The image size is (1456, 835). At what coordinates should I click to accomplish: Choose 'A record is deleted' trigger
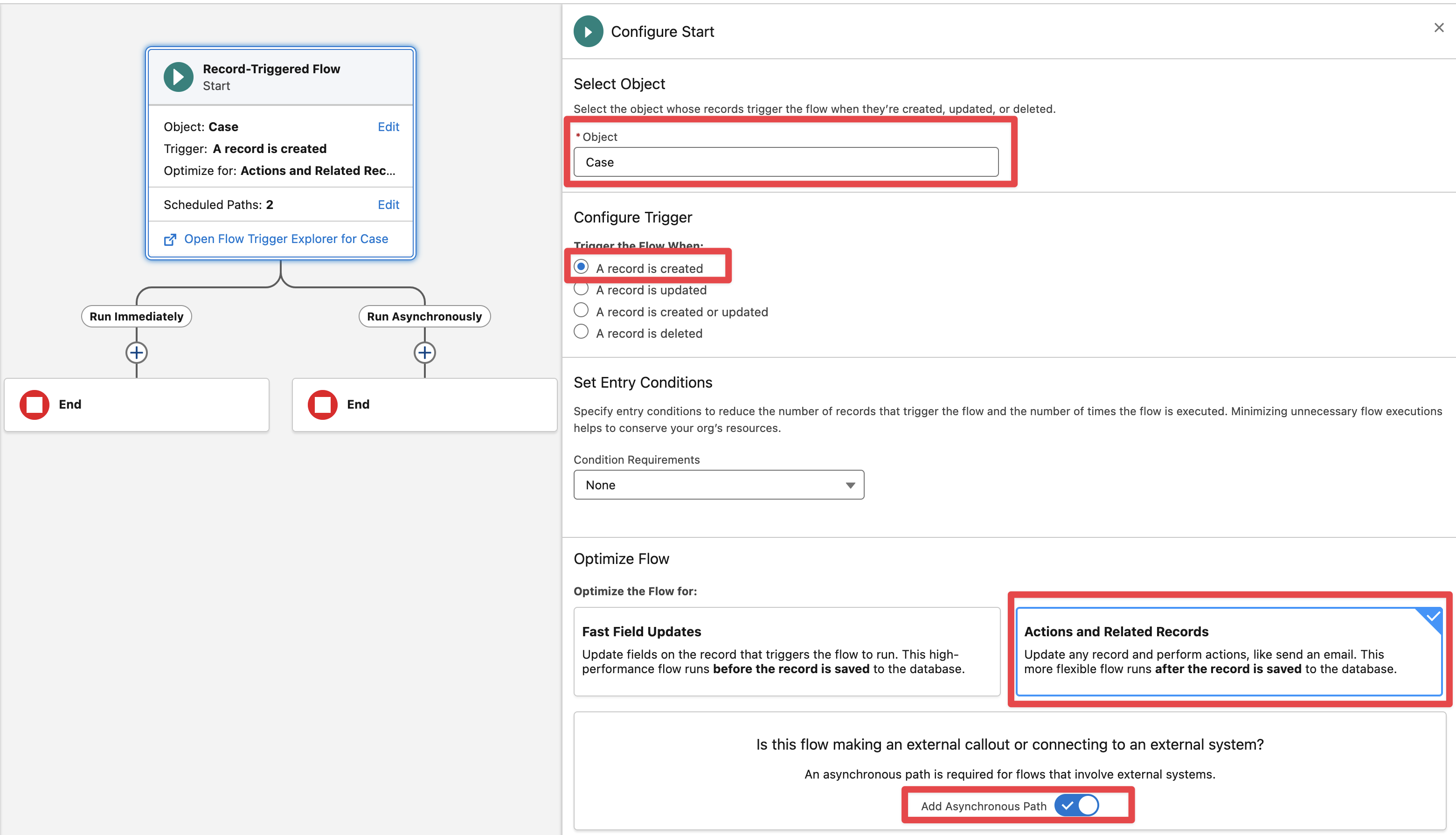(x=581, y=333)
